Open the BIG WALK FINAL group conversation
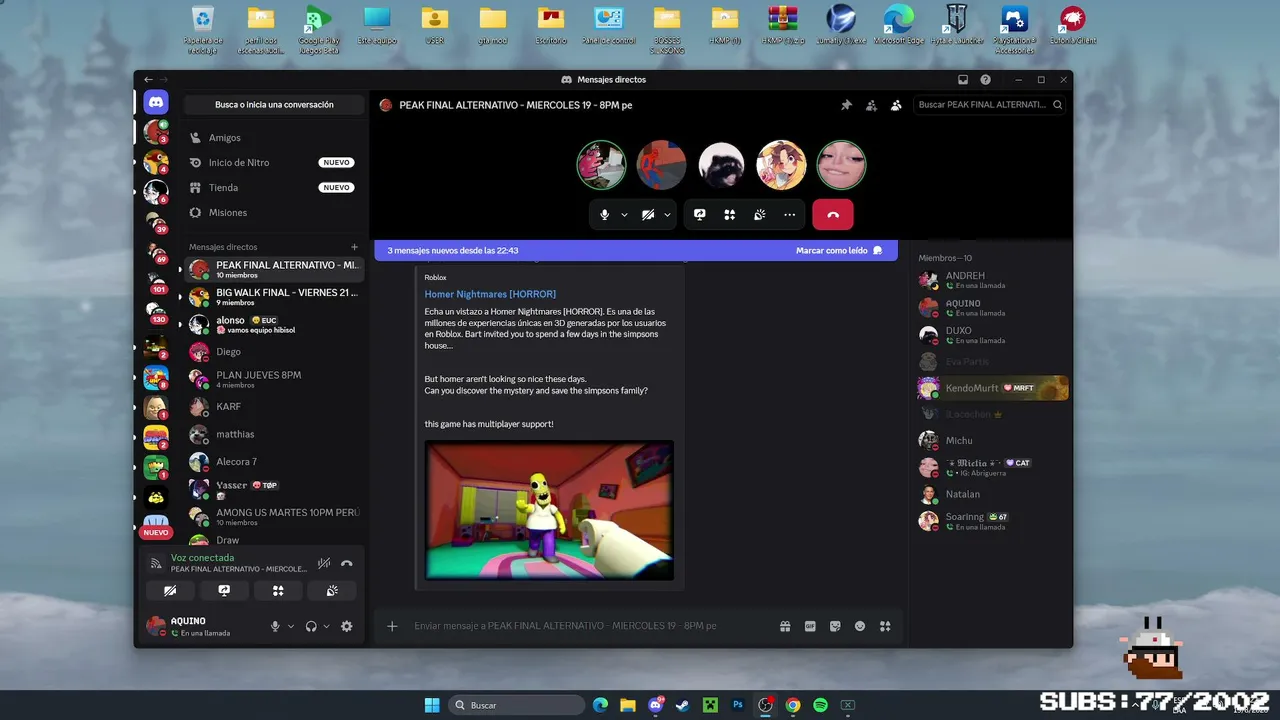 pyautogui.click(x=274, y=297)
